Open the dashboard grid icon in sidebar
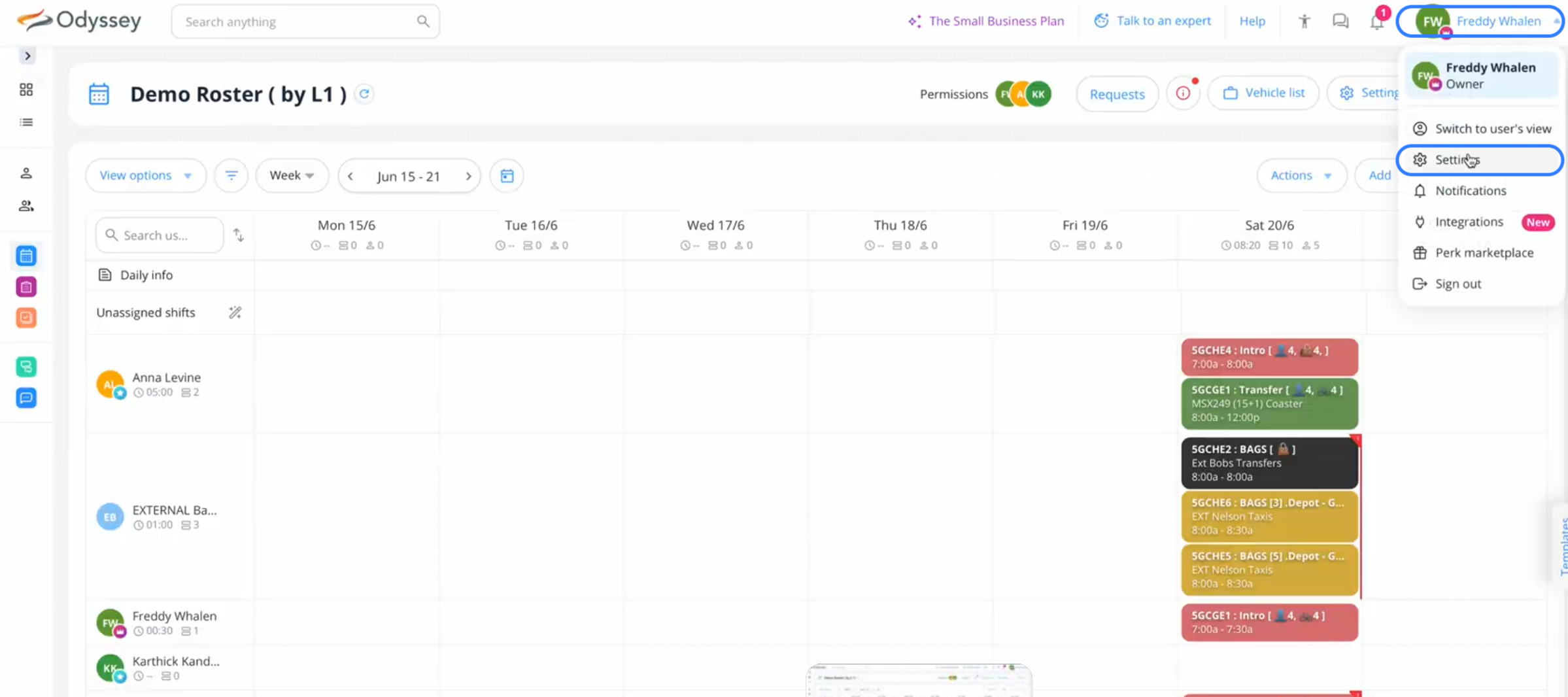This screenshot has height=697, width=1568. click(26, 90)
